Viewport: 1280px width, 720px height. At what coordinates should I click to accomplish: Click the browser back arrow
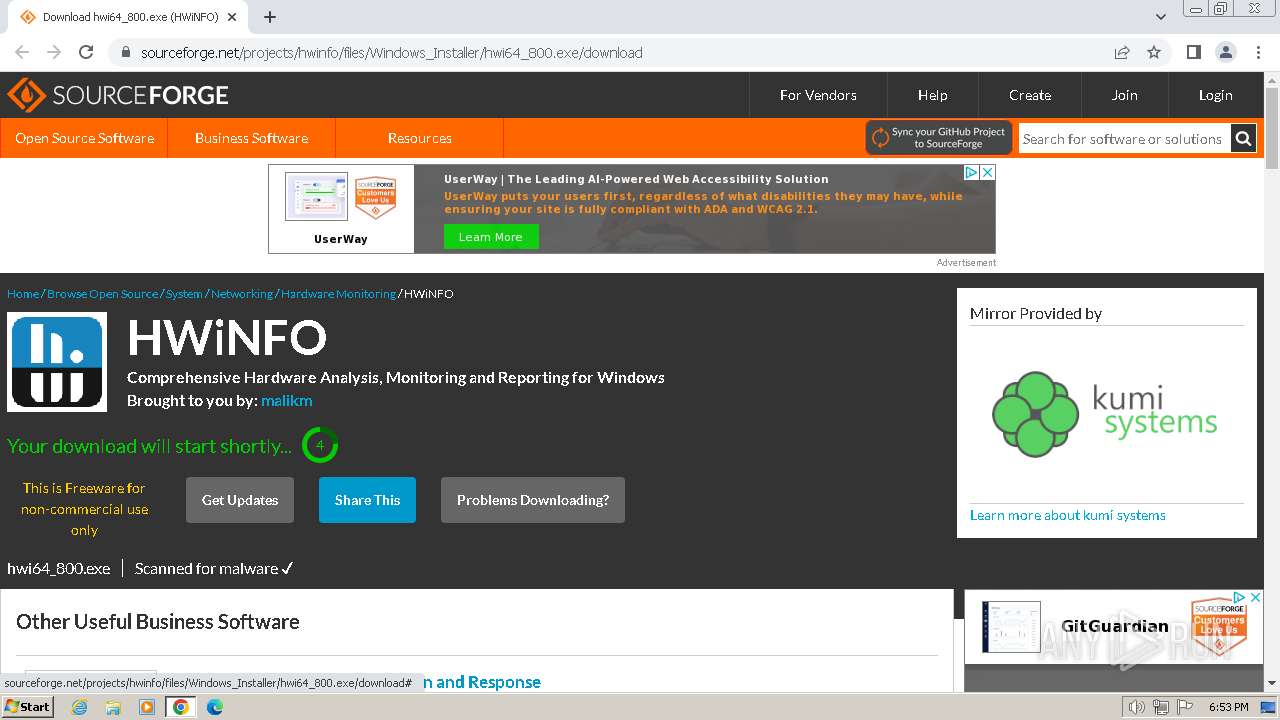(22, 52)
